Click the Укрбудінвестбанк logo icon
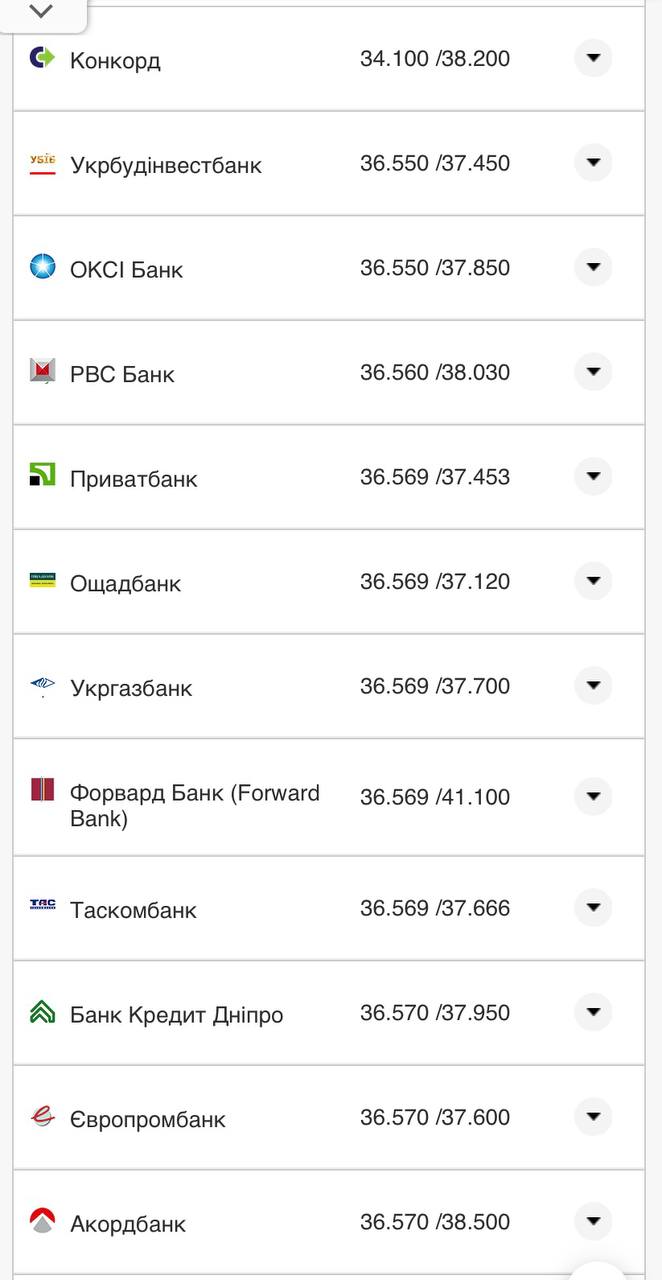 [x=42, y=164]
